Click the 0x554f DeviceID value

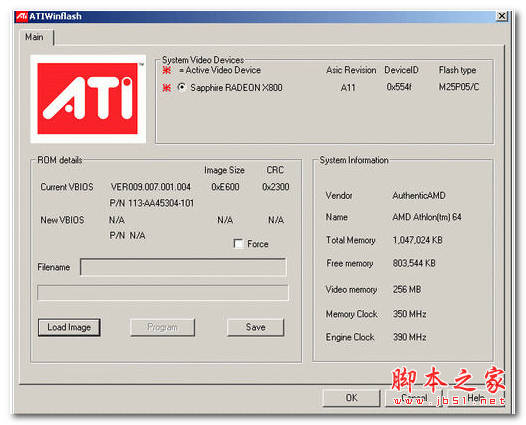click(x=399, y=87)
